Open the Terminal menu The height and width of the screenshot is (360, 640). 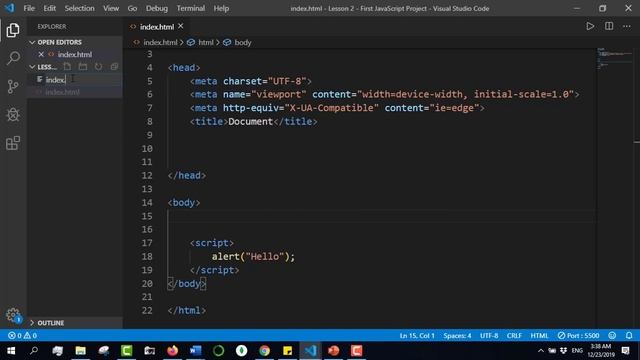191,8
